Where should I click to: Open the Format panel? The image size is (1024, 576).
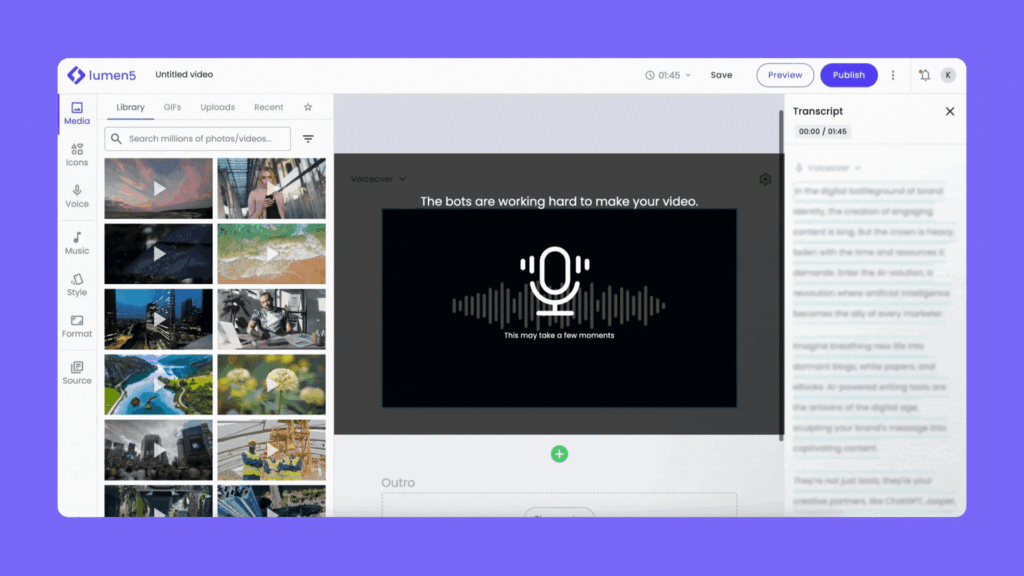pos(77,326)
